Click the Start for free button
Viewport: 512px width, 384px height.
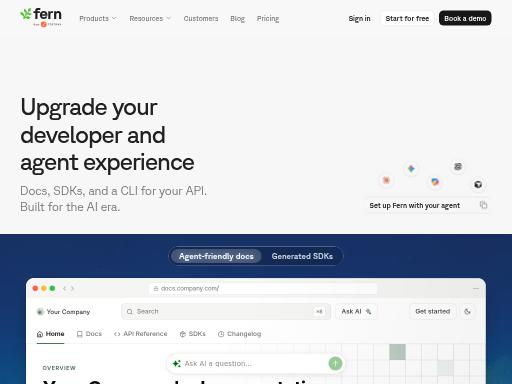tap(407, 18)
